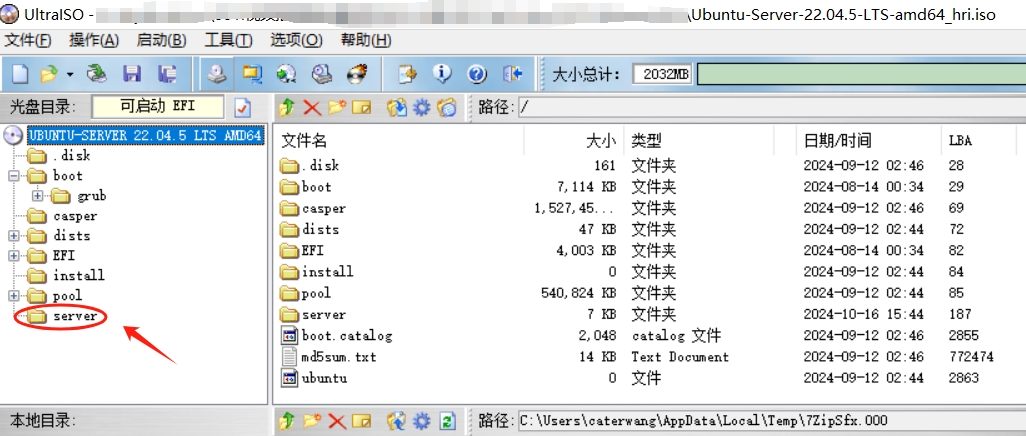The width and height of the screenshot is (1026, 436).
Task: Exit UltraISO using door icon
Action: point(512,74)
